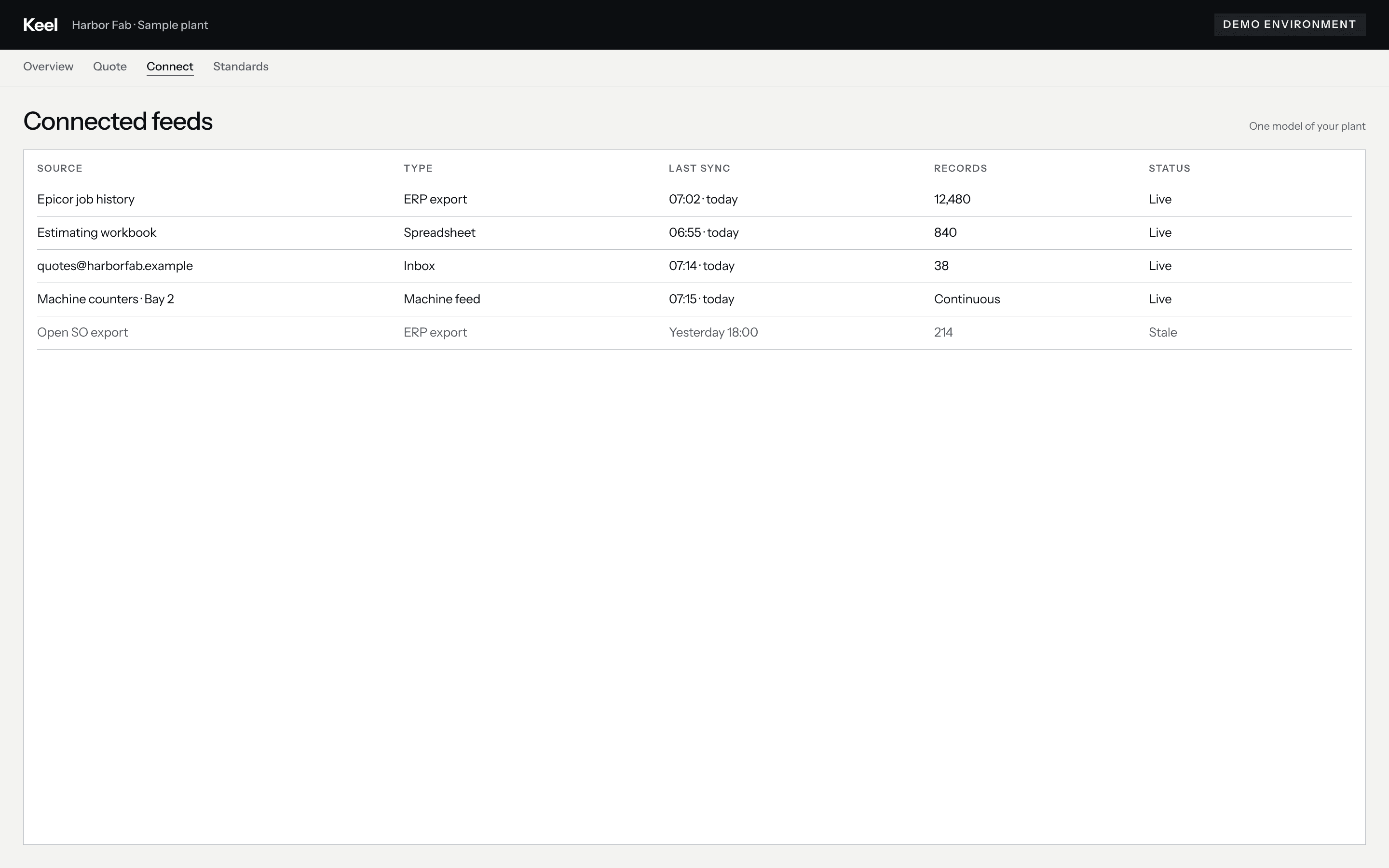The width and height of the screenshot is (1389, 868).
Task: Switch to the Quote tab
Action: (x=109, y=67)
